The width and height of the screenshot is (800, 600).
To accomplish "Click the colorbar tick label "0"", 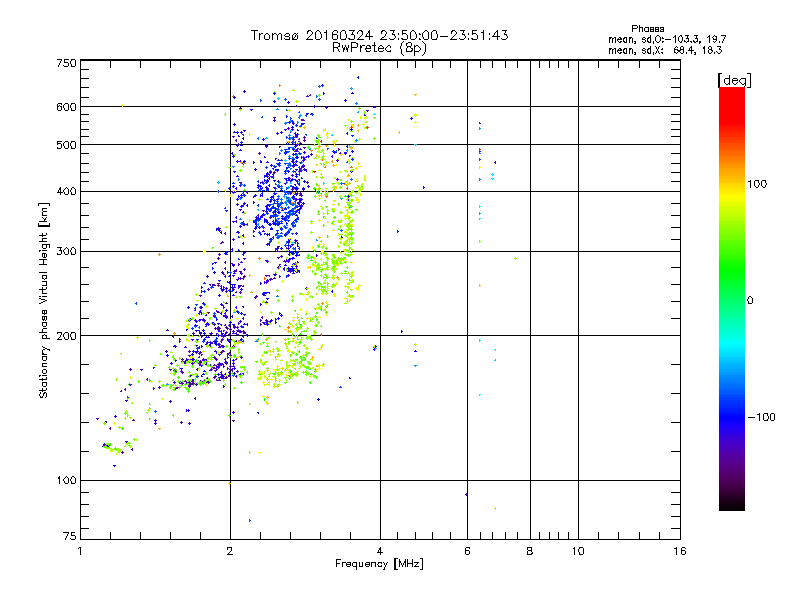I will [x=750, y=301].
